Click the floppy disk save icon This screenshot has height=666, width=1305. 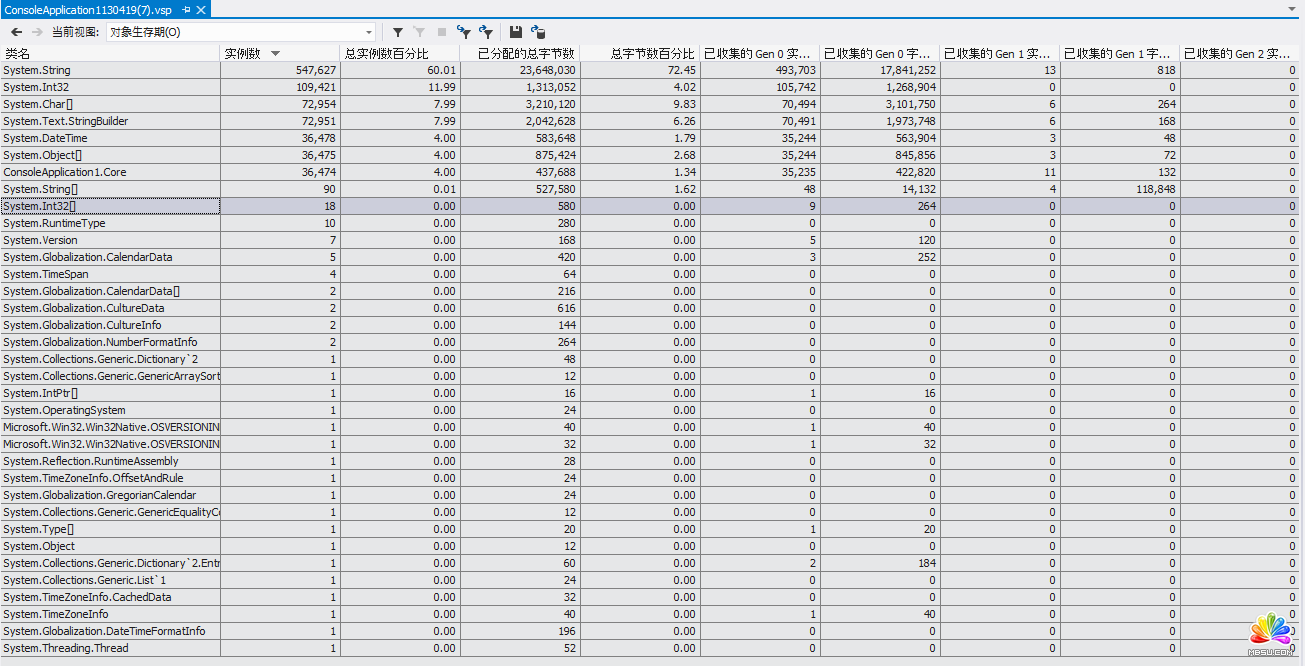coord(516,32)
